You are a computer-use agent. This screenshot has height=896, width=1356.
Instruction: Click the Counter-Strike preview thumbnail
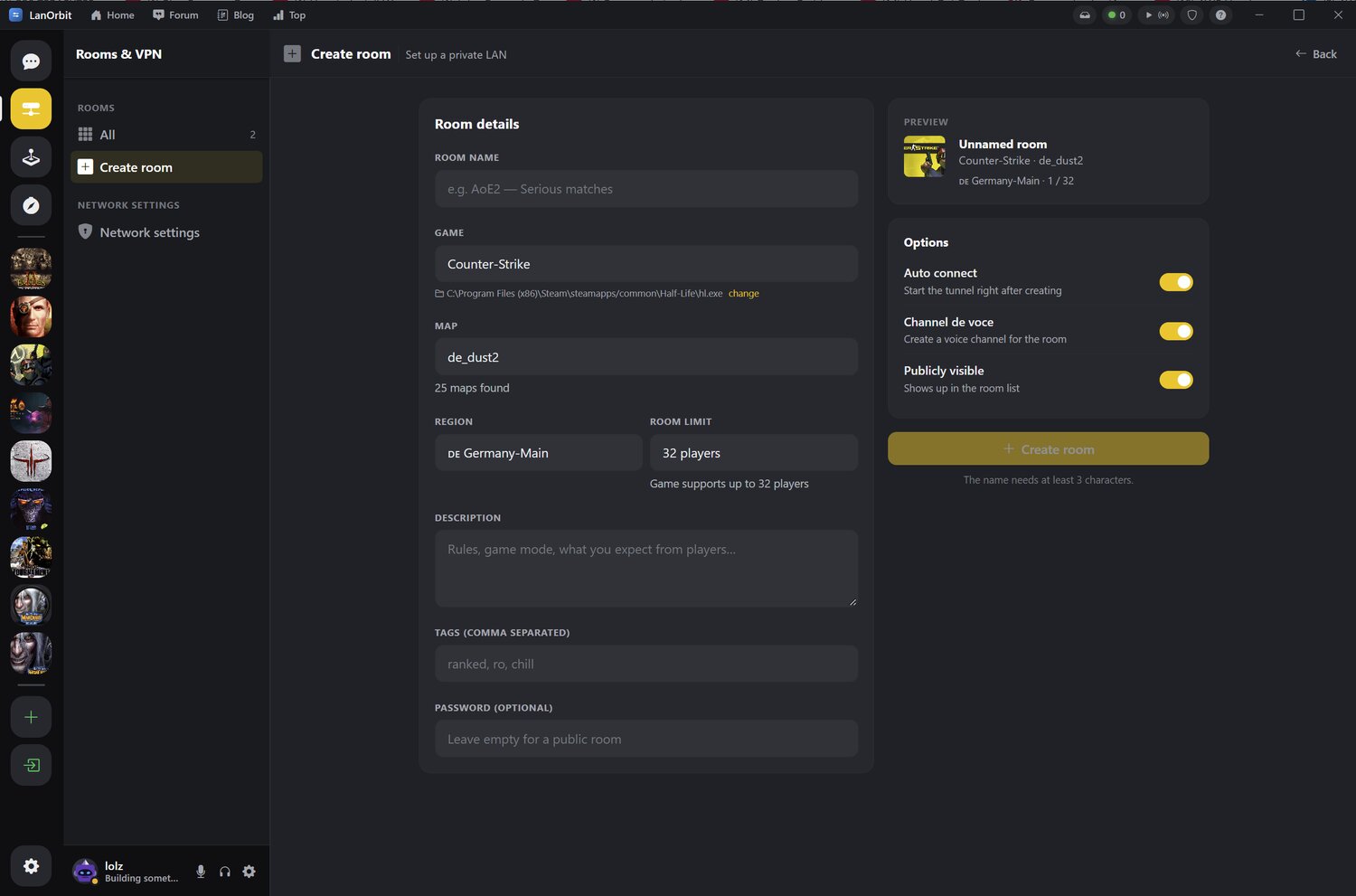point(924,156)
